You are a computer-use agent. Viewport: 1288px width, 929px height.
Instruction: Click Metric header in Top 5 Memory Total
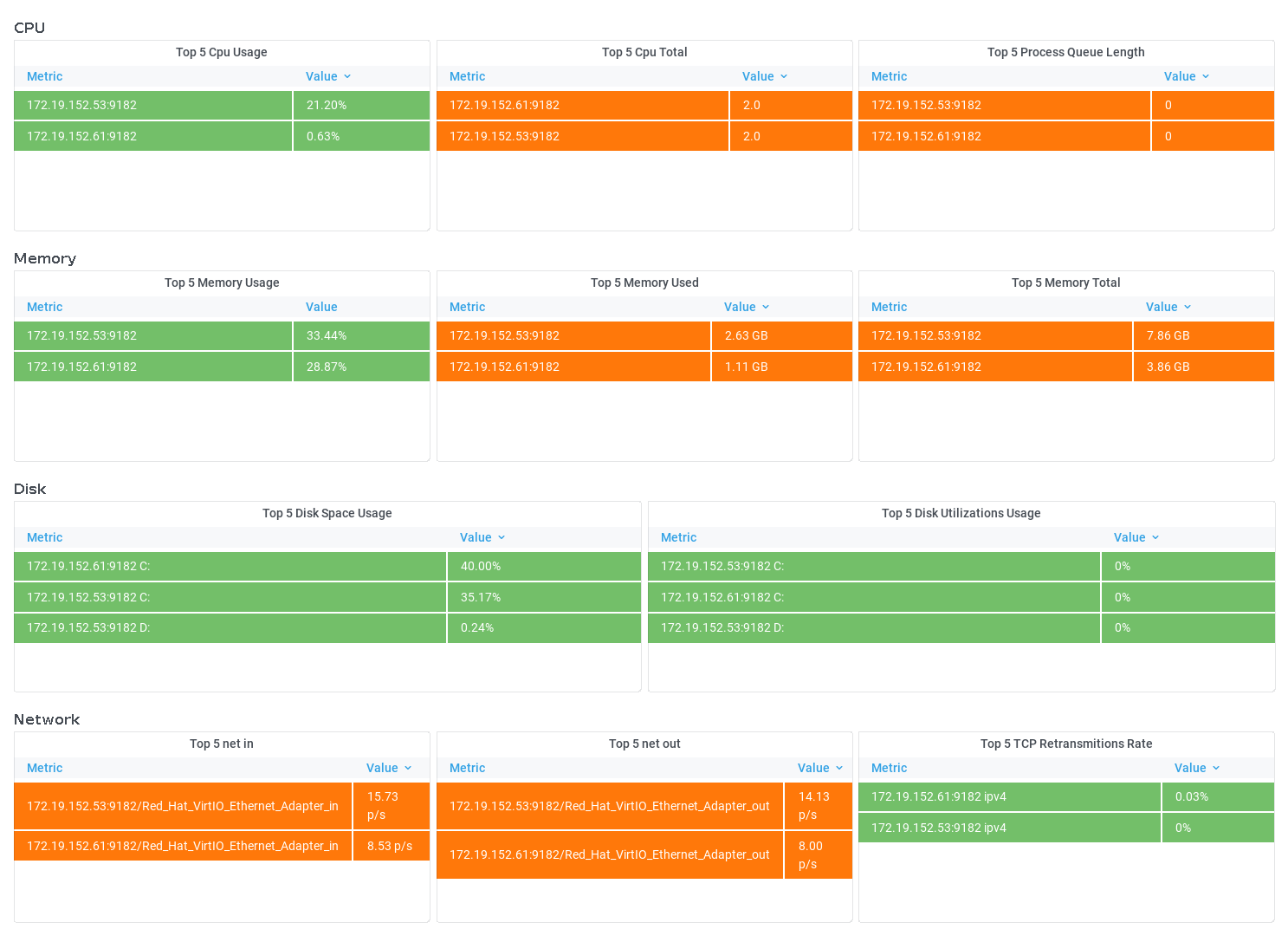(890, 307)
